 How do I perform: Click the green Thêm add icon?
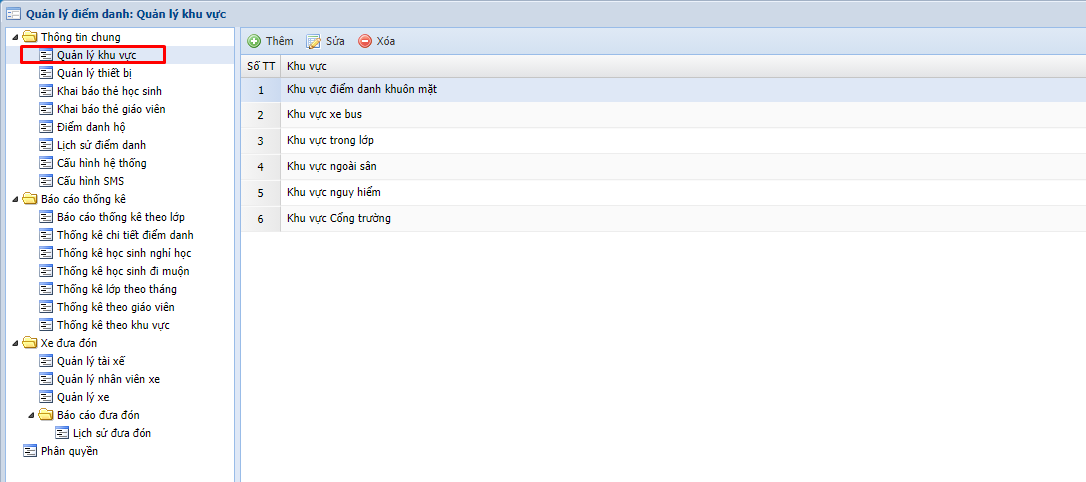click(255, 41)
